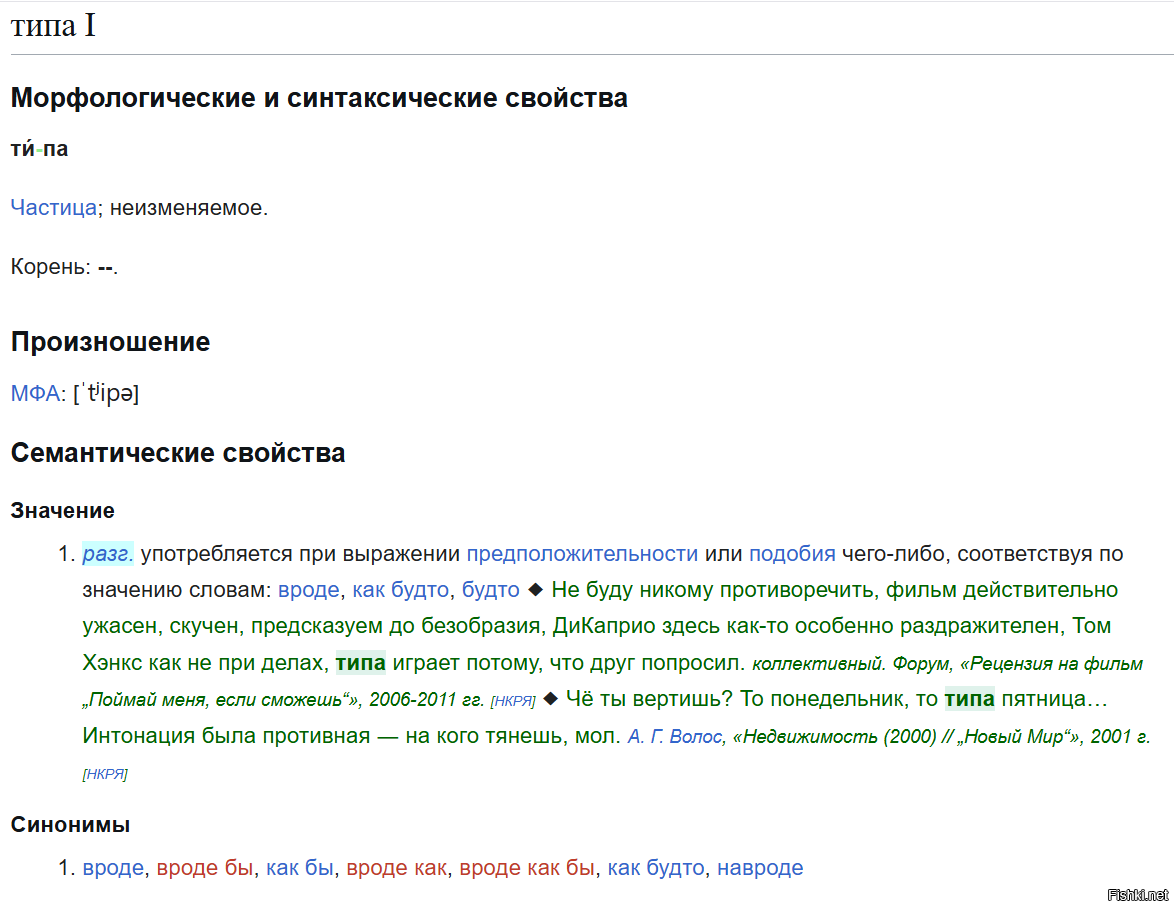
Task: Click the типа I page heading
Action: click(53, 27)
